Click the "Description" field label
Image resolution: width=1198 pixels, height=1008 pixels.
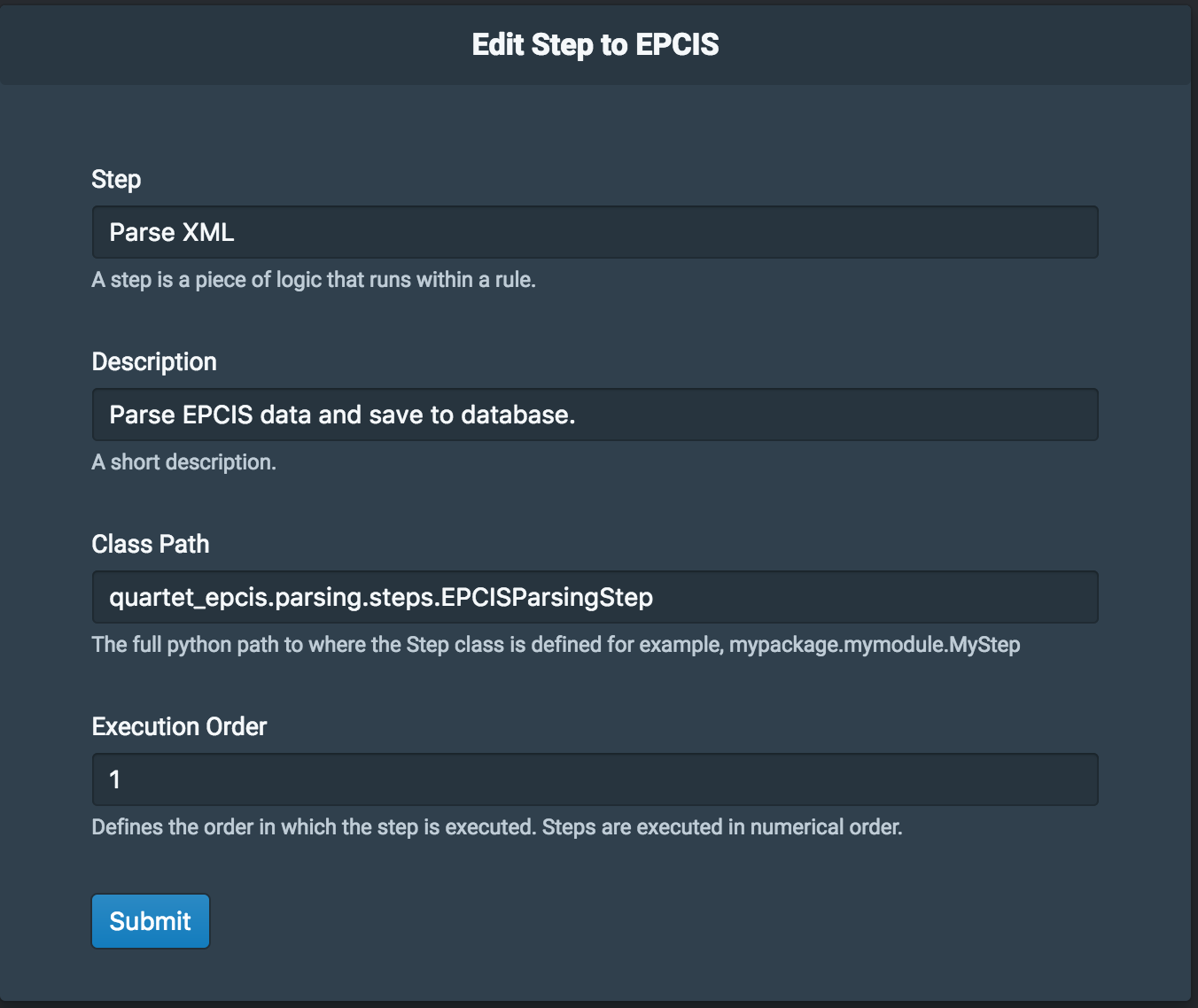click(154, 362)
